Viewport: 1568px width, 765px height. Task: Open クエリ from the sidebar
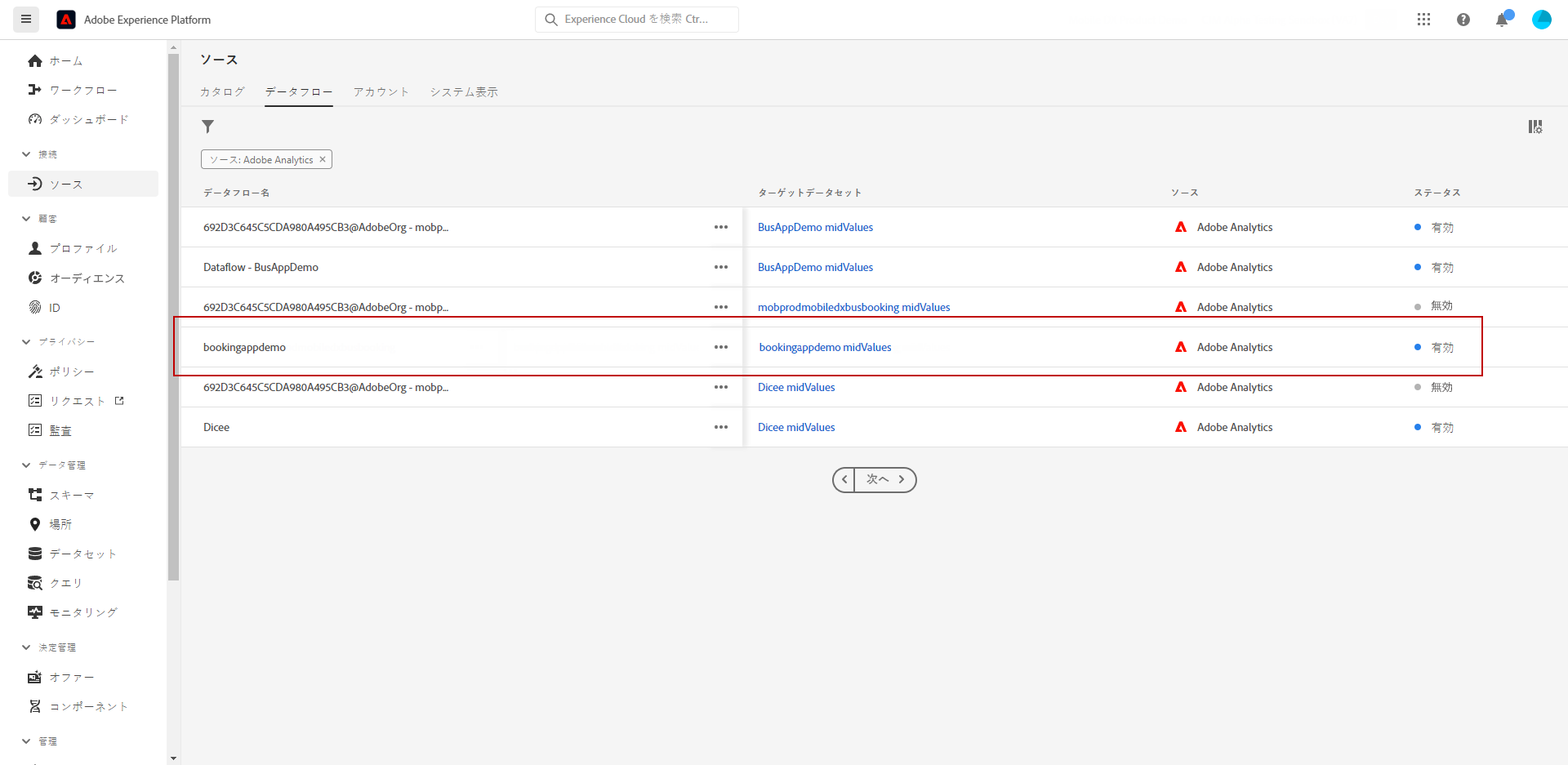tap(56, 583)
